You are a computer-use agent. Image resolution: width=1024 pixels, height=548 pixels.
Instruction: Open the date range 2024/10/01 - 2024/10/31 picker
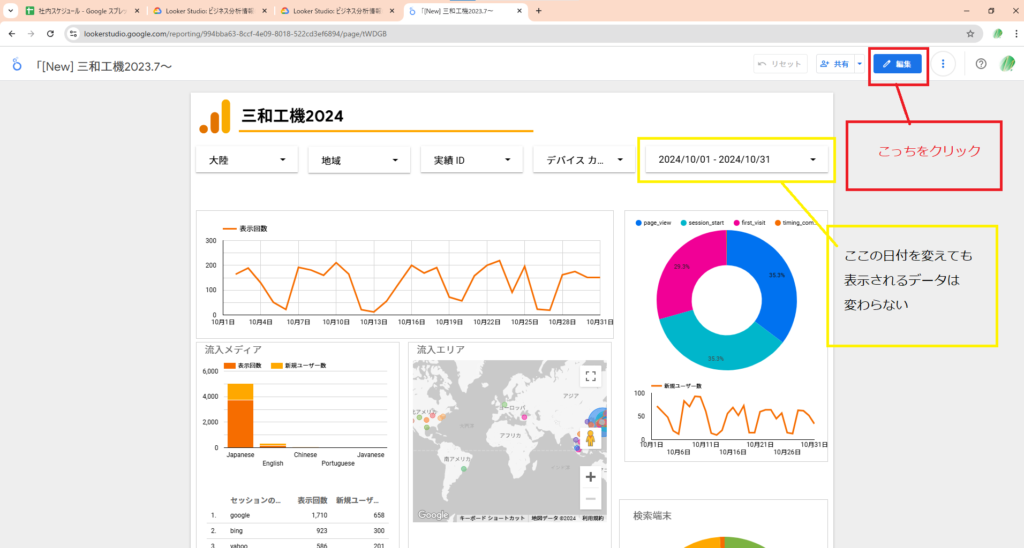[x=737, y=159]
